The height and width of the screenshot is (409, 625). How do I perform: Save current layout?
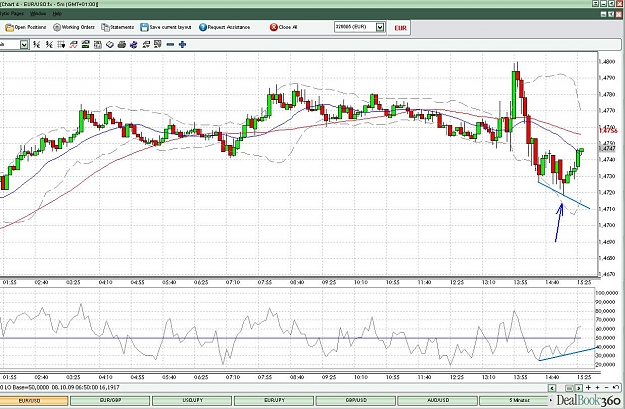tap(166, 27)
